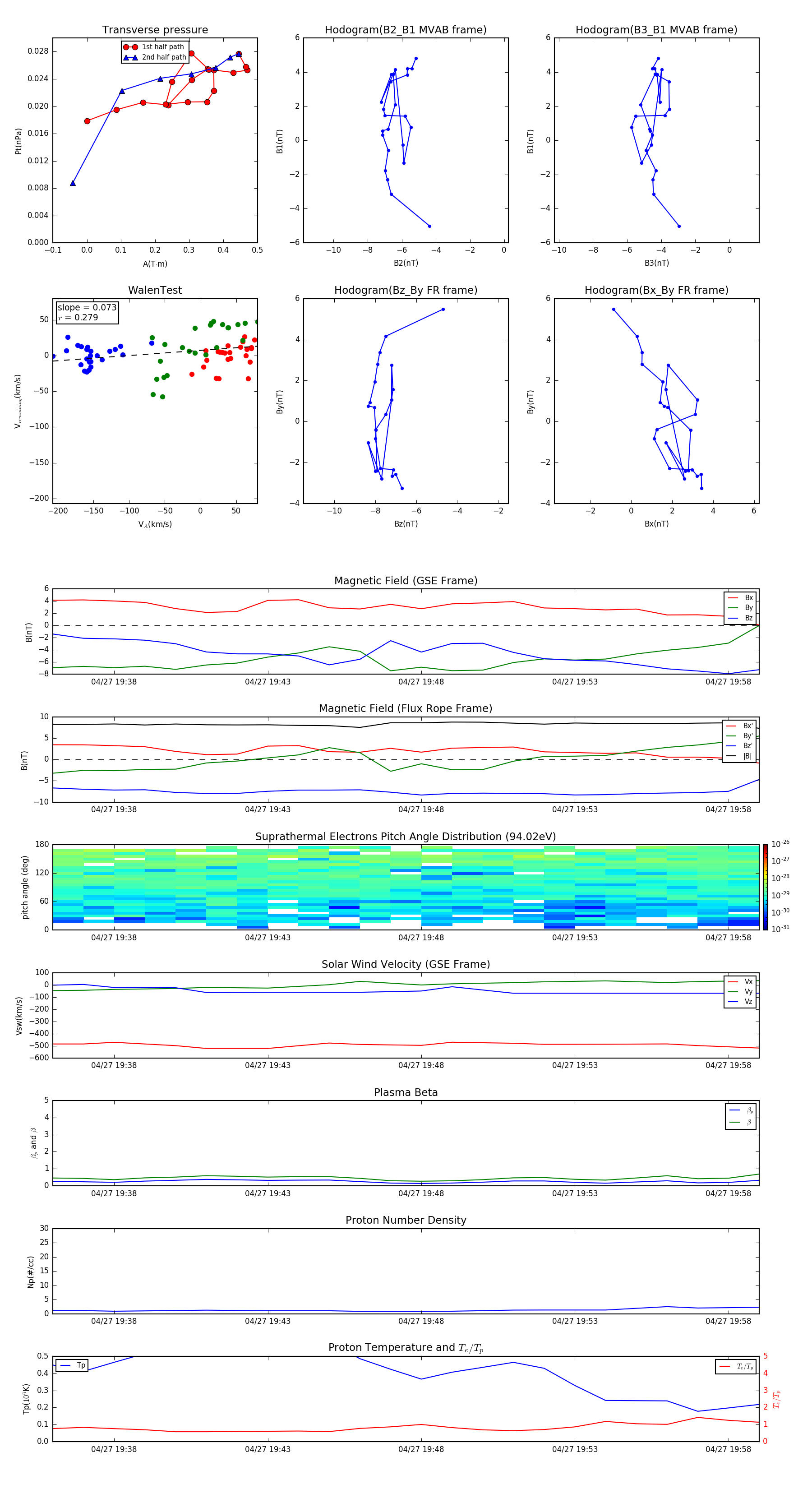Click the 'r = 0.279' annotation

[78, 317]
